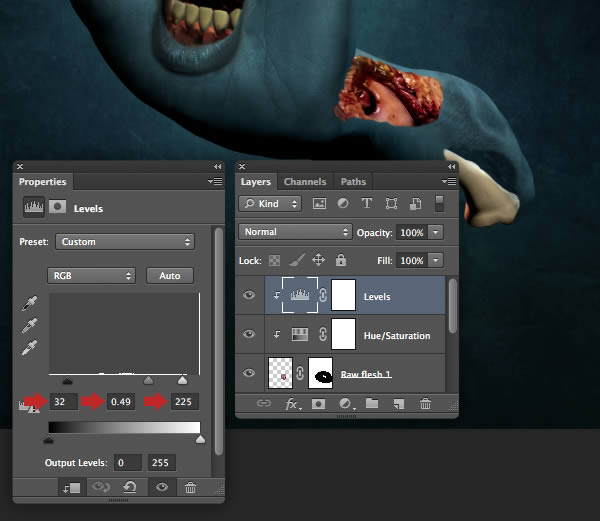Toggle the layer filtering switch

439,204
